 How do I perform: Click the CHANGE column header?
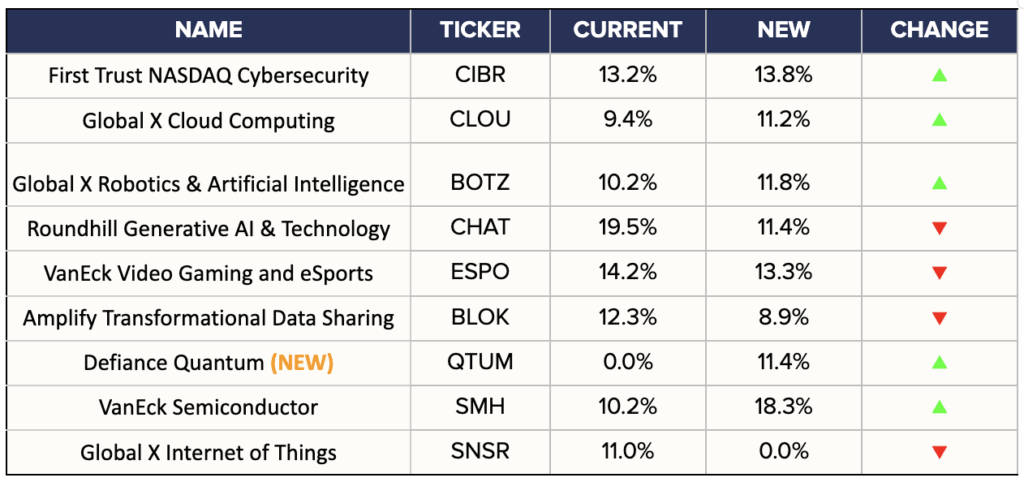[x=939, y=30]
